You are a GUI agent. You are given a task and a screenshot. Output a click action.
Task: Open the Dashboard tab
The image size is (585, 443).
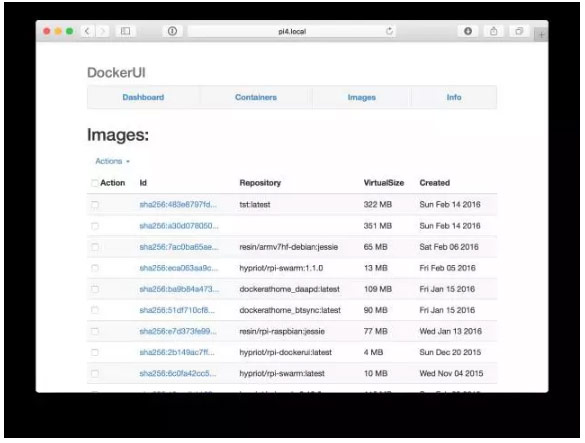coord(143,97)
